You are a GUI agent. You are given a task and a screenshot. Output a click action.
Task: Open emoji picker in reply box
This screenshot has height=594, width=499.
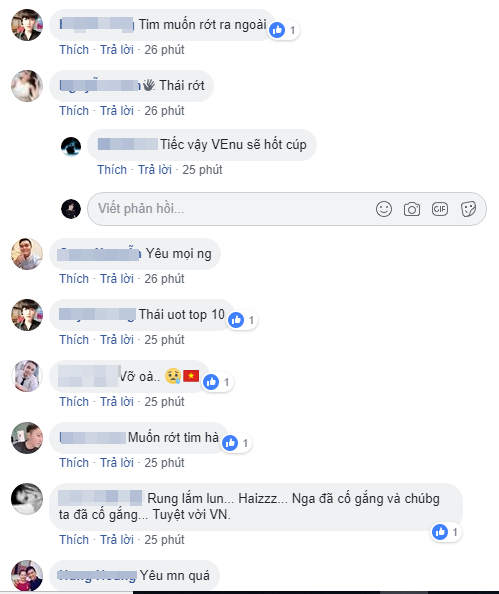(x=383, y=209)
